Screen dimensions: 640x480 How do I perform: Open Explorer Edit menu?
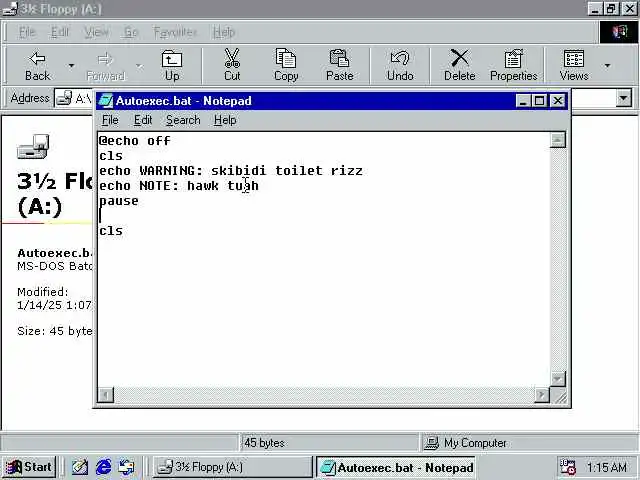(x=60, y=32)
